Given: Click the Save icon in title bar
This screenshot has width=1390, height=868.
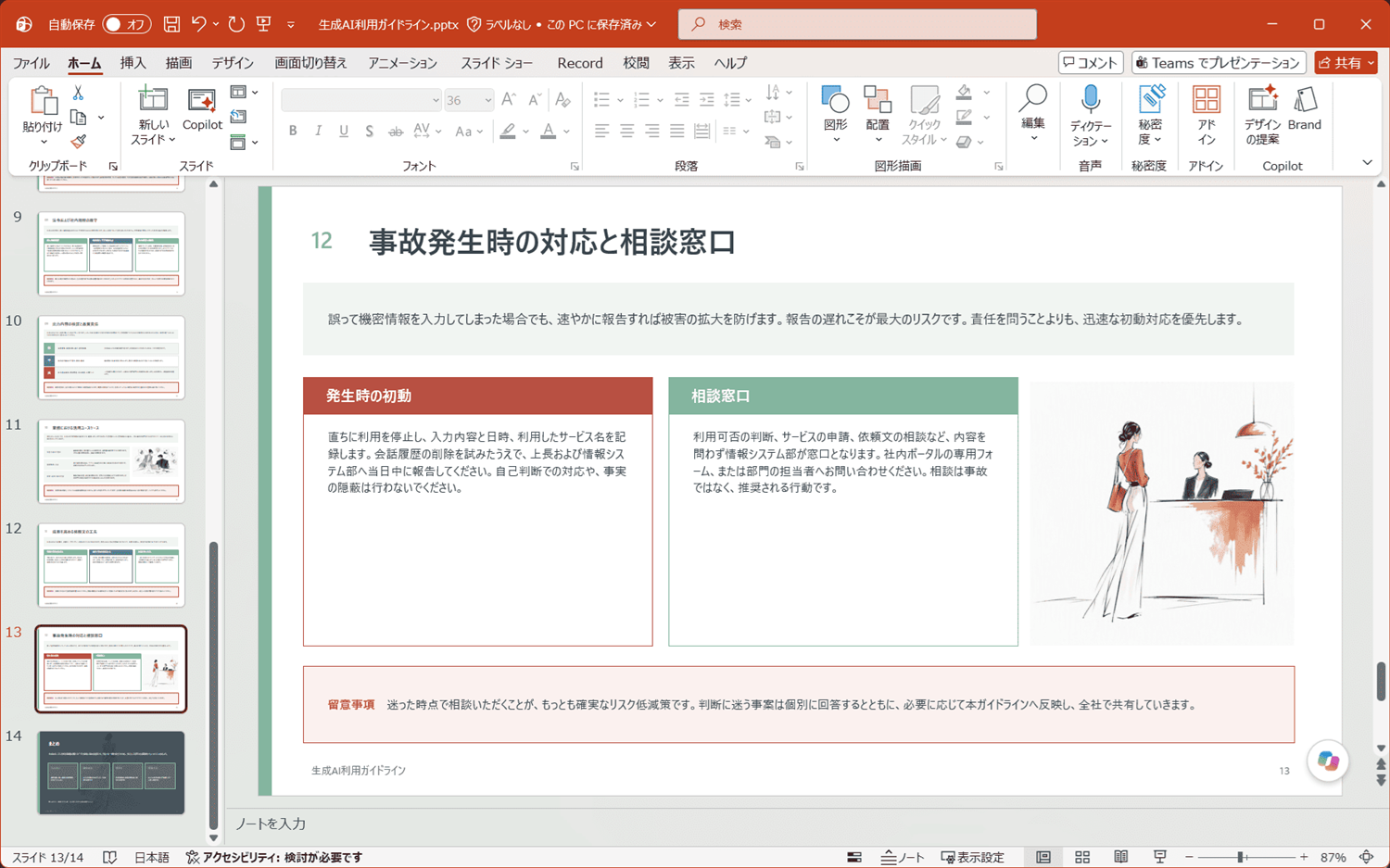Looking at the screenshot, I should click(x=171, y=24).
